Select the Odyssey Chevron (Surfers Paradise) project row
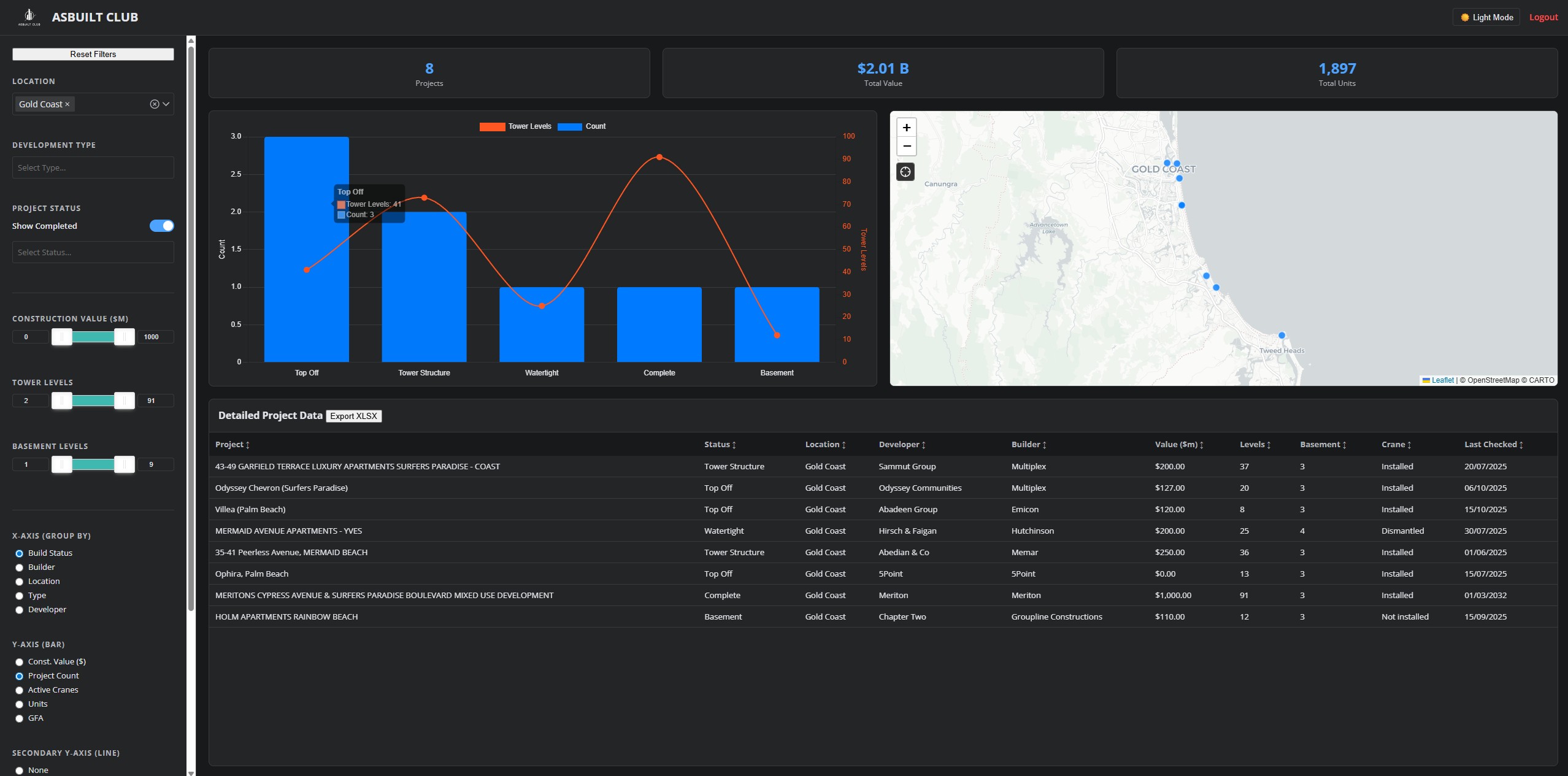This screenshot has height=776, width=1568. (x=883, y=488)
